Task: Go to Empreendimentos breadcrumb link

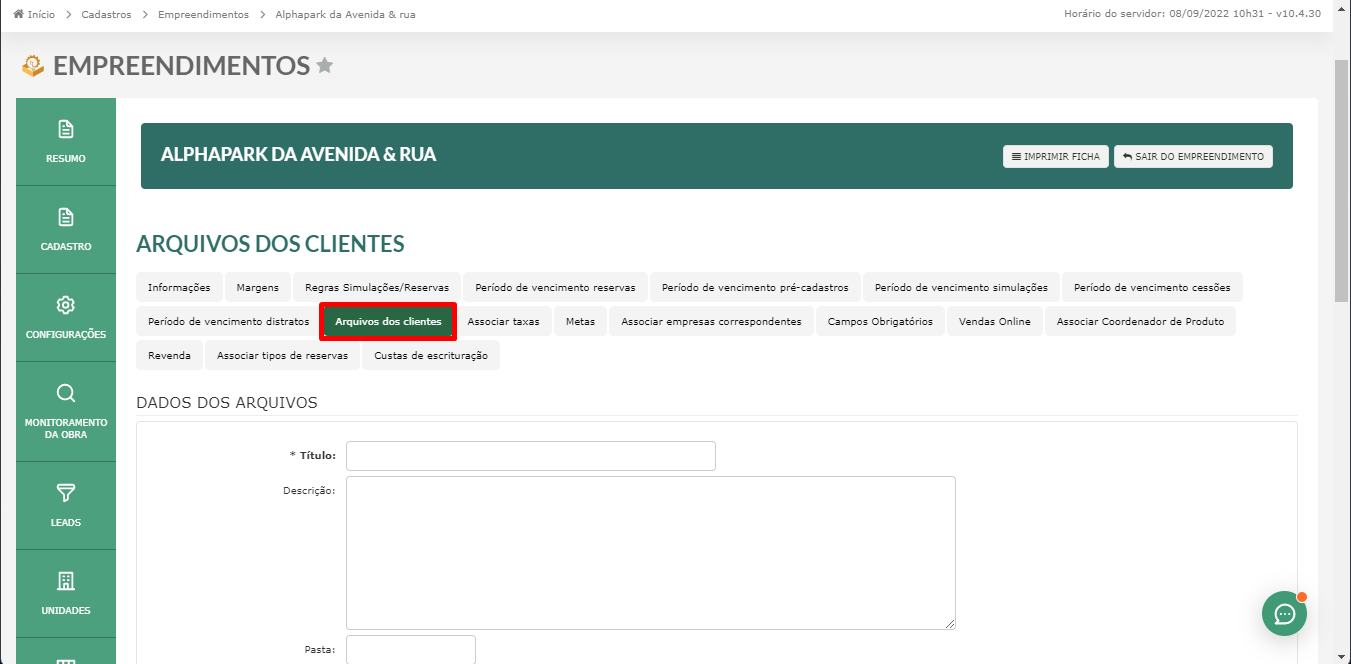Action: (x=203, y=15)
